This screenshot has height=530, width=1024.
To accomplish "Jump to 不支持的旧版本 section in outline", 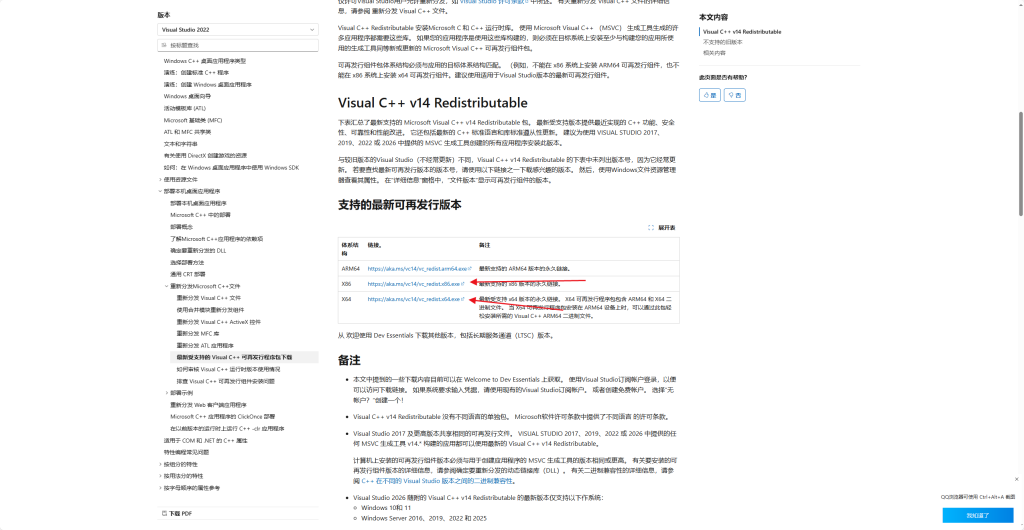I will tap(720, 42).
